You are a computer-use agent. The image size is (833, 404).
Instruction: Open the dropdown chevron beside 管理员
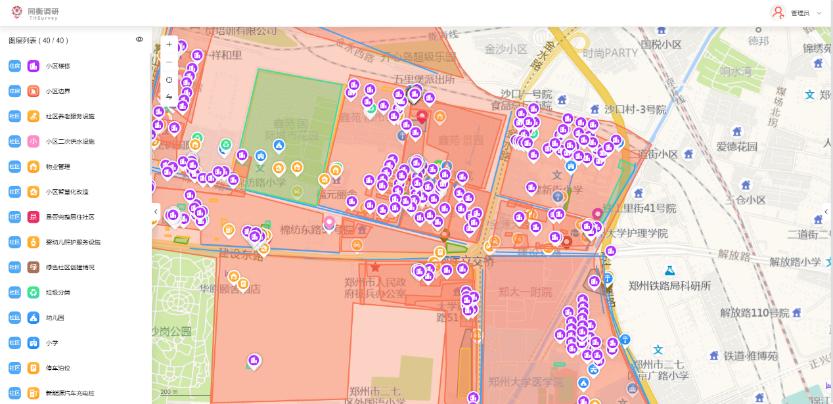(x=817, y=13)
